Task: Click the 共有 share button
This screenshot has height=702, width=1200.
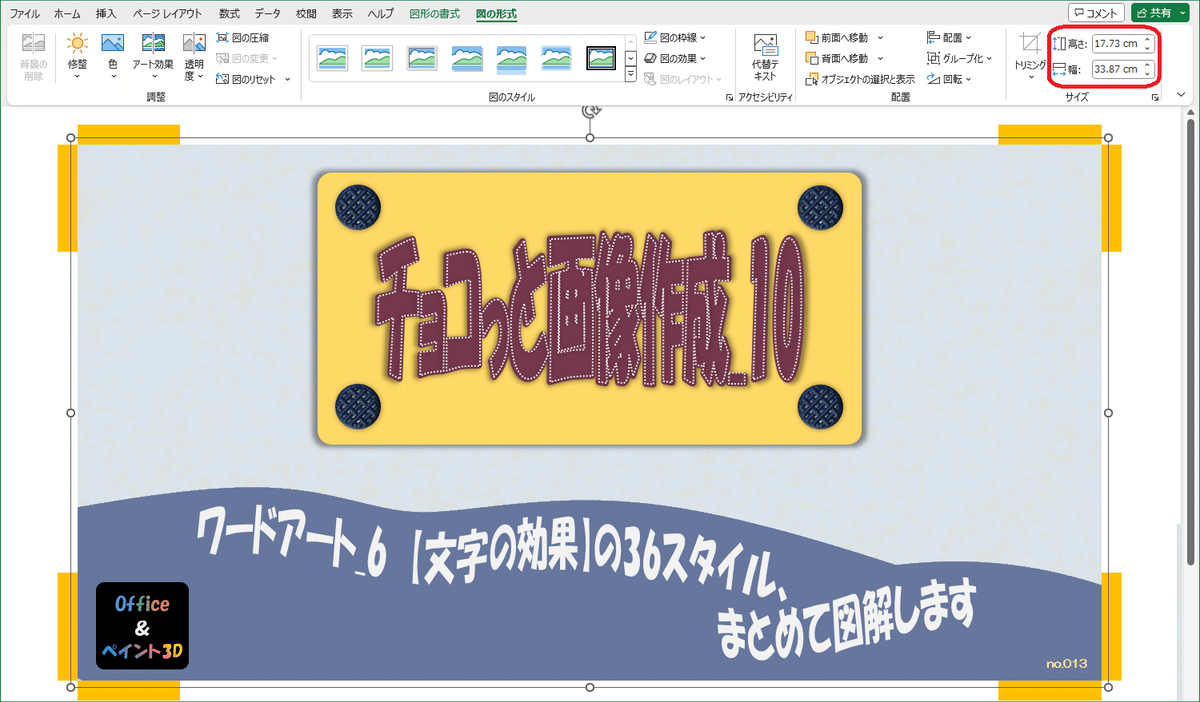Action: pos(1159,13)
